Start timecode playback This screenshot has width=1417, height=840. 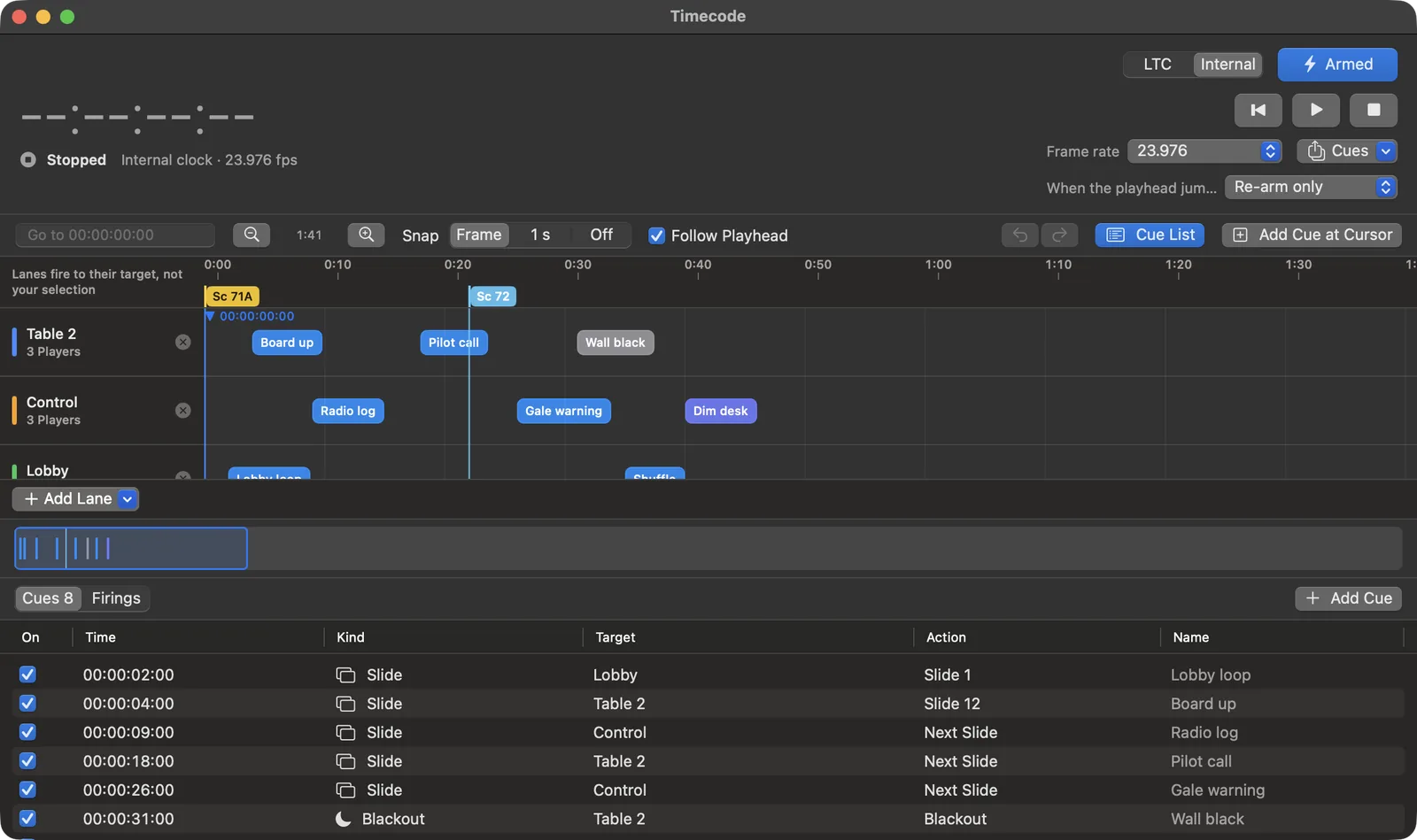coord(1315,110)
